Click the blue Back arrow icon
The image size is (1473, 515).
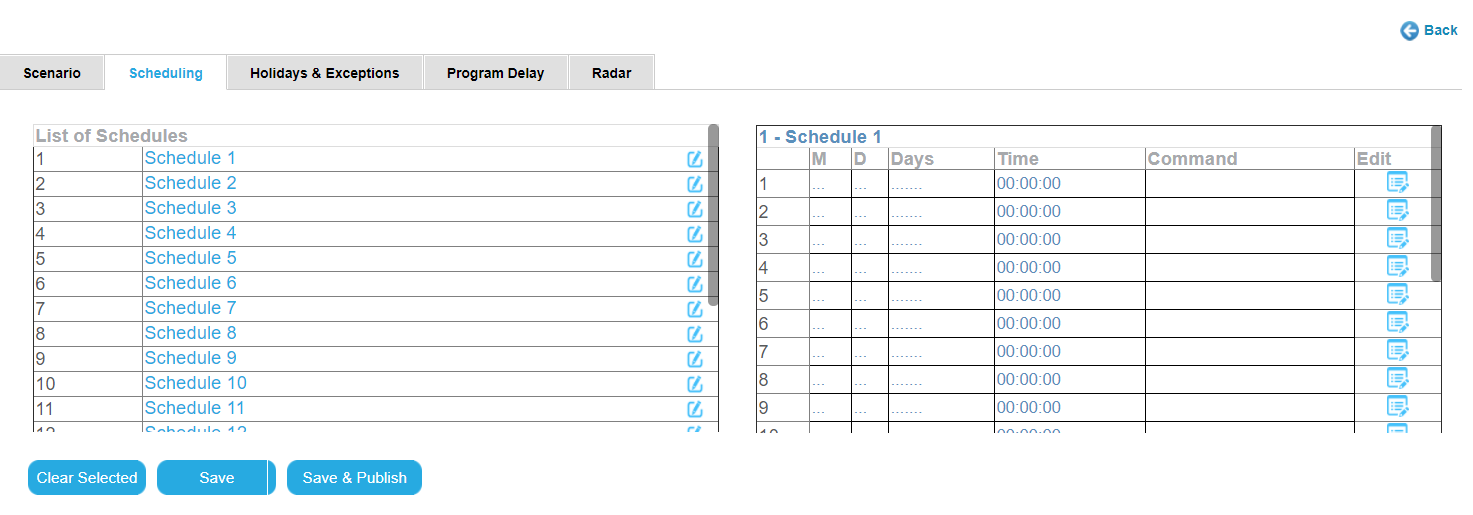pos(1410,31)
